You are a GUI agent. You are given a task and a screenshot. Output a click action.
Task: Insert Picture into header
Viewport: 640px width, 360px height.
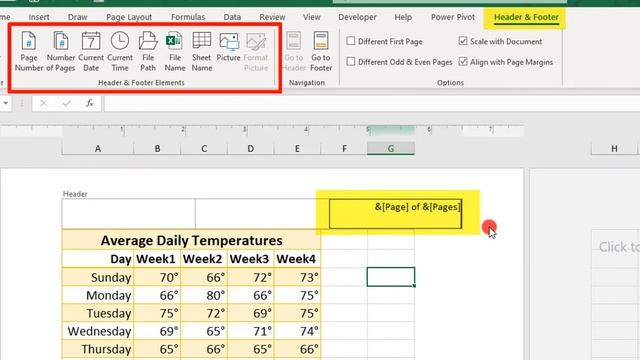tap(229, 47)
